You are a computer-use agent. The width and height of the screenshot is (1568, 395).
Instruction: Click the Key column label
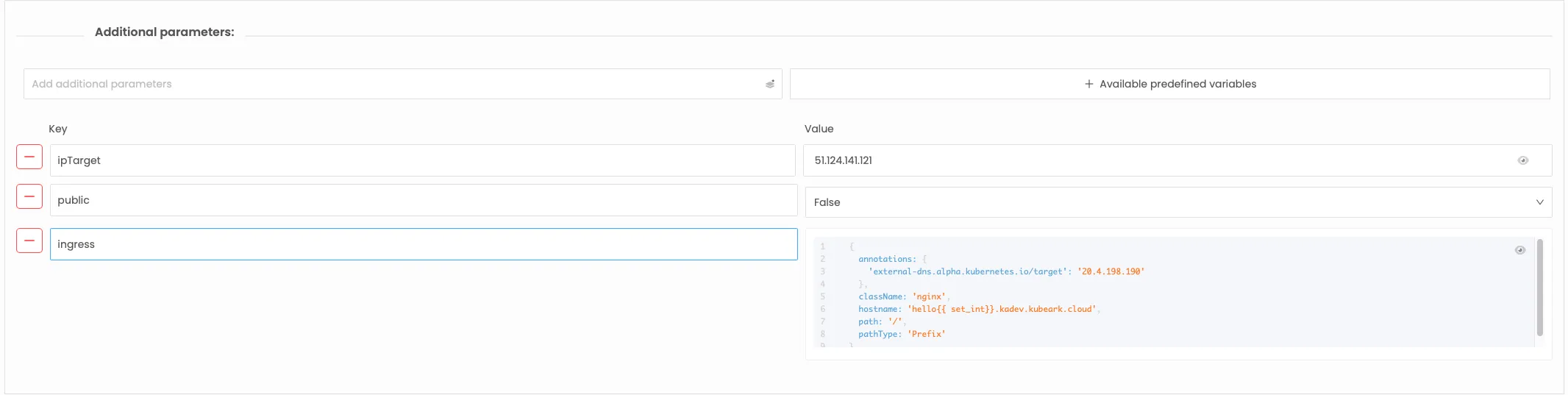[58, 129]
